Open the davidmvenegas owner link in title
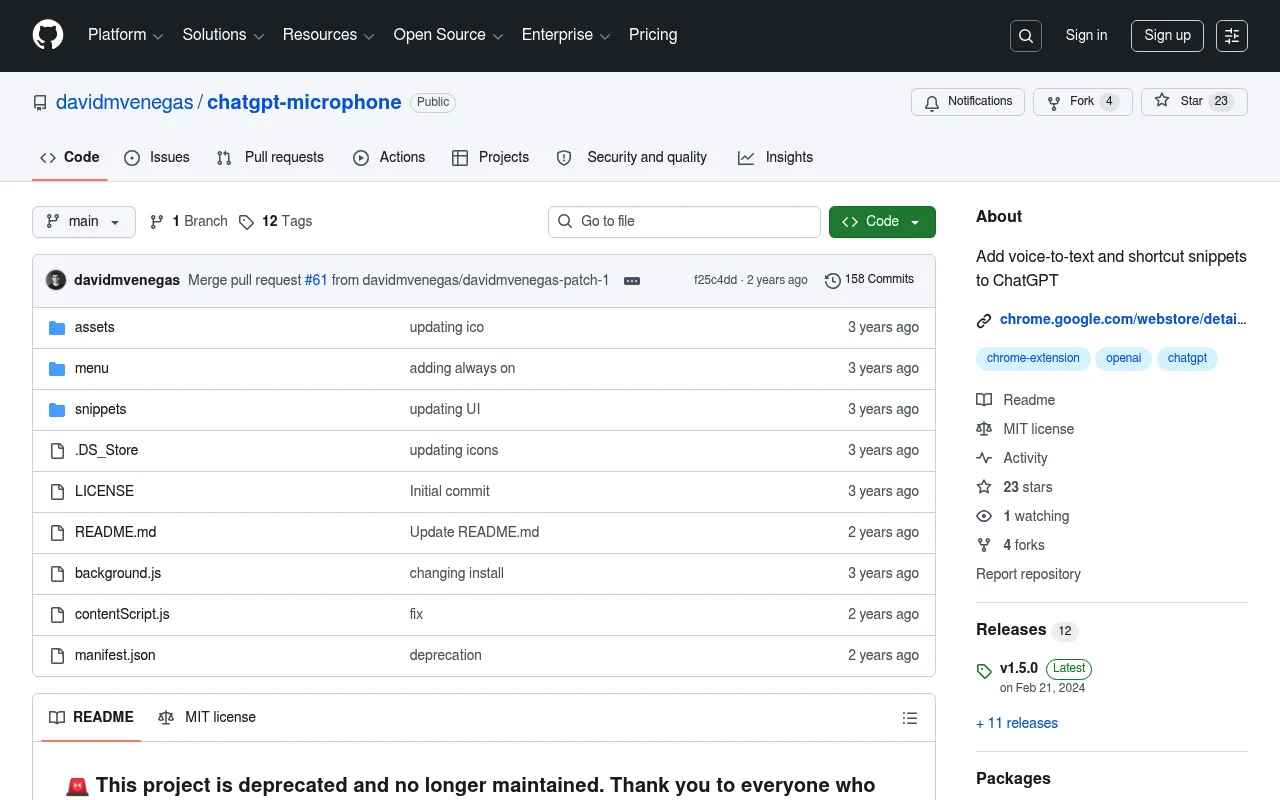 [x=125, y=103]
